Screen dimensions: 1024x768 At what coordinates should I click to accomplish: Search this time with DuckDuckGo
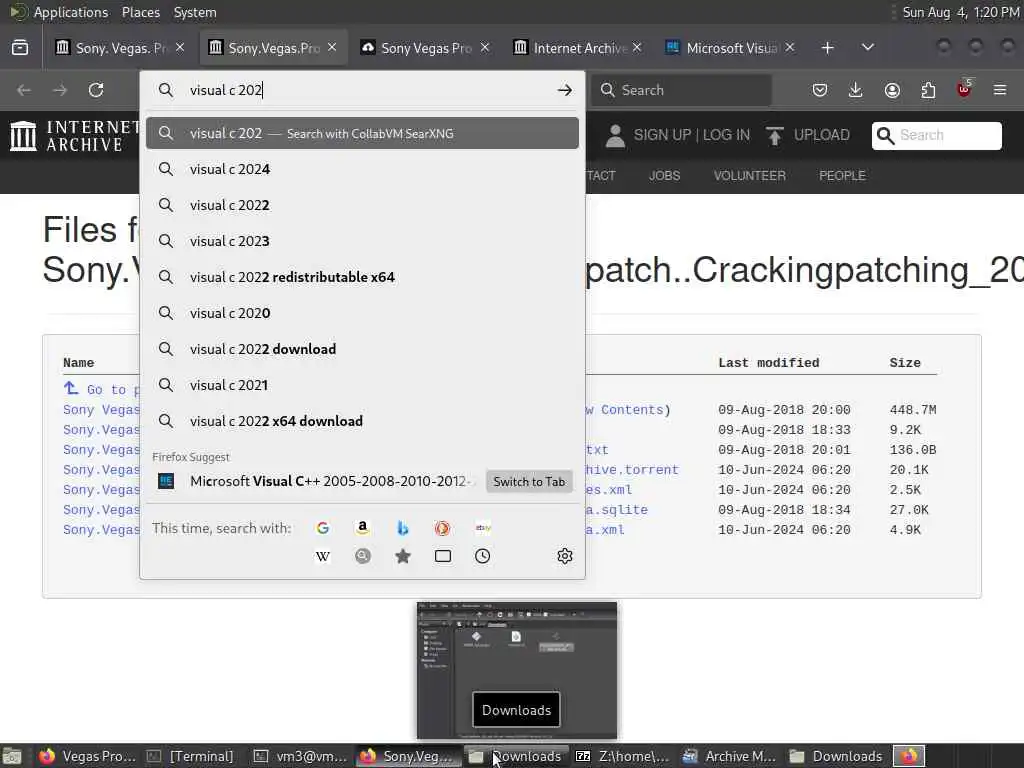(443, 528)
